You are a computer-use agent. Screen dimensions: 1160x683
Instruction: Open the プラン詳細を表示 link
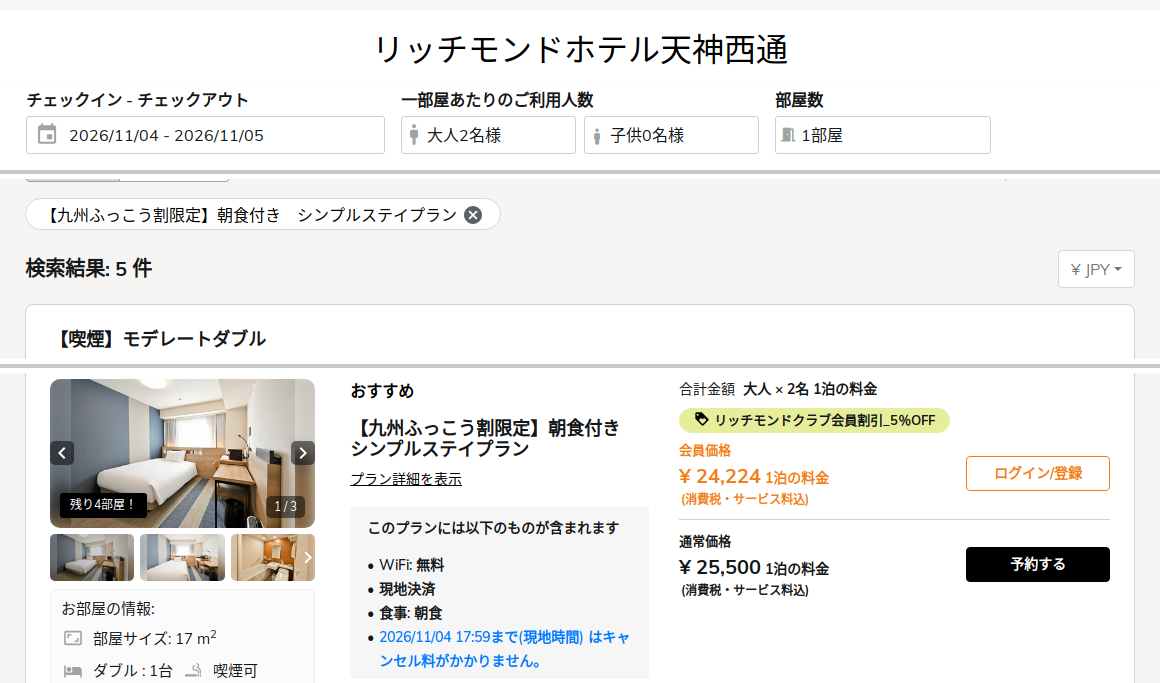(x=406, y=480)
